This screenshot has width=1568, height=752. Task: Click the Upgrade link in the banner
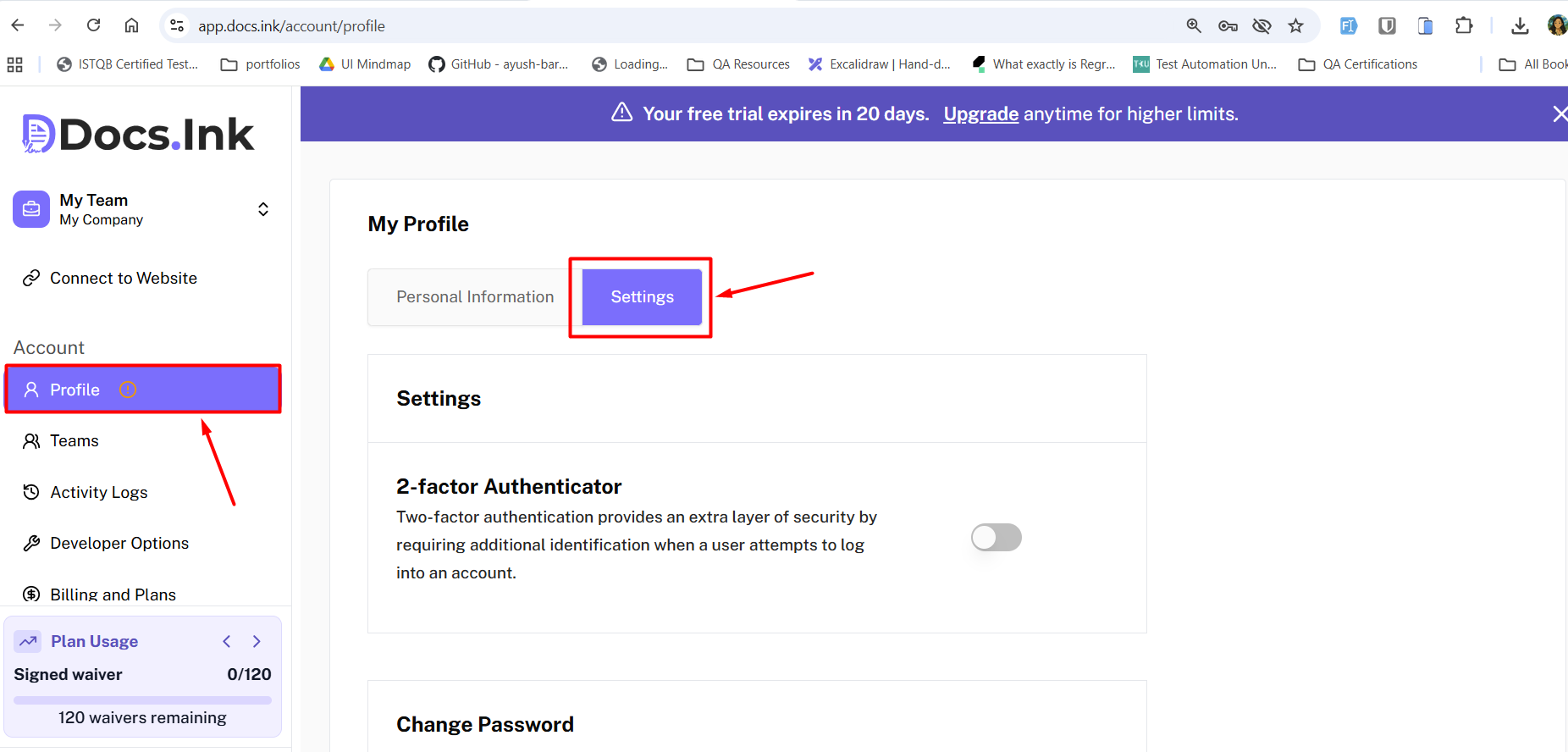[980, 113]
